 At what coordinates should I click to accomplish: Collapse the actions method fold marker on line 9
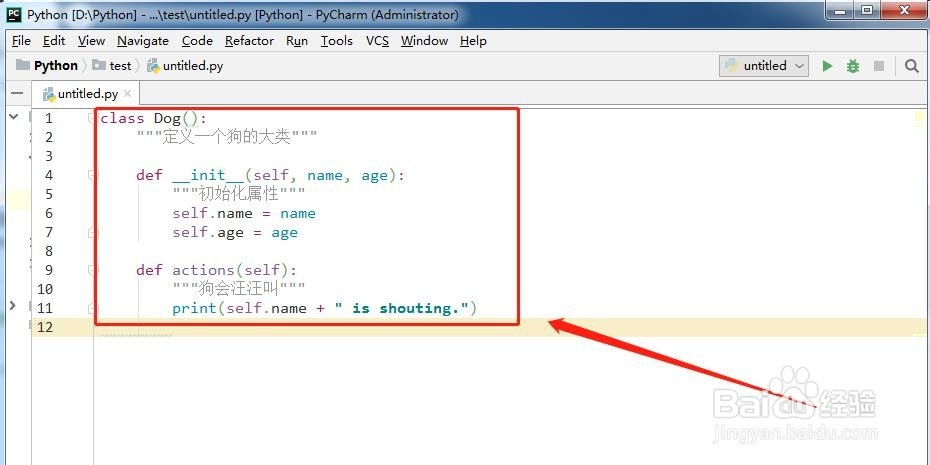coord(92,270)
